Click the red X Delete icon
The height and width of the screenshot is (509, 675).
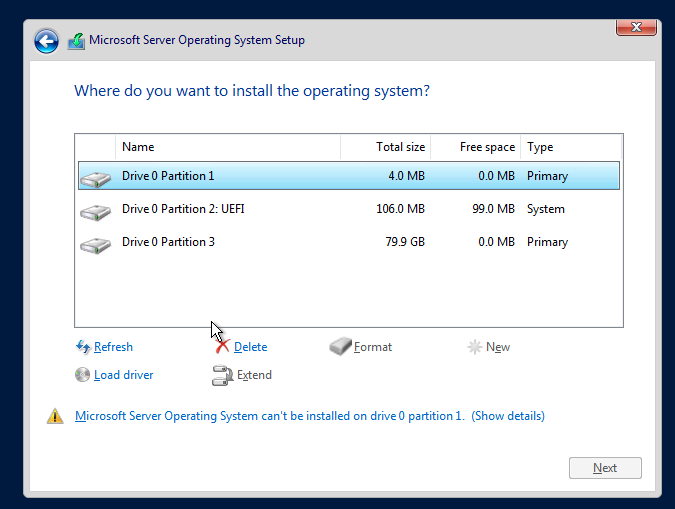pyautogui.click(x=223, y=346)
